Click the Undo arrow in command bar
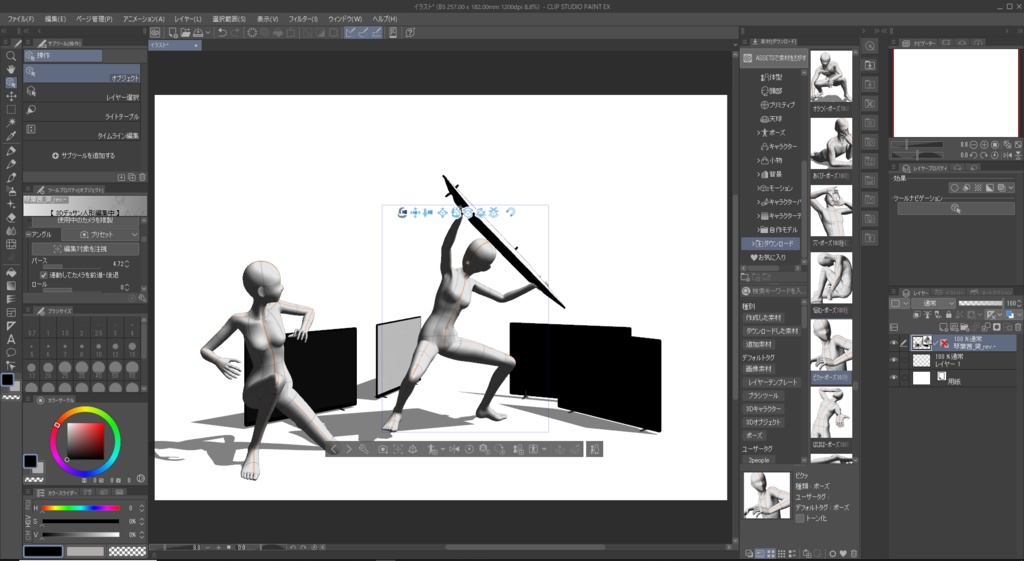The height and width of the screenshot is (561, 1024). tap(222, 32)
